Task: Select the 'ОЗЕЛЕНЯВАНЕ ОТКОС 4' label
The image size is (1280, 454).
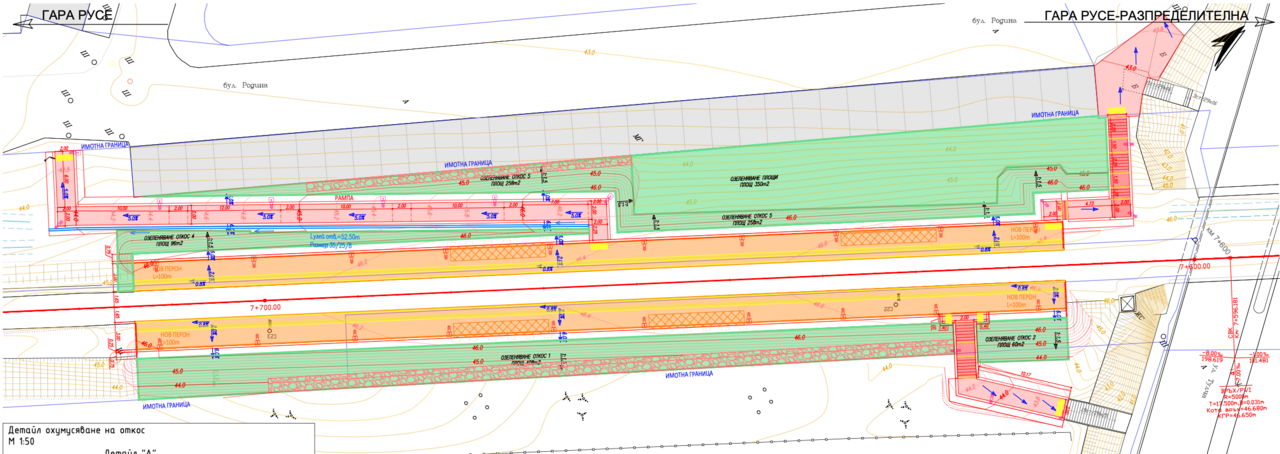Action: pyautogui.click(x=169, y=237)
